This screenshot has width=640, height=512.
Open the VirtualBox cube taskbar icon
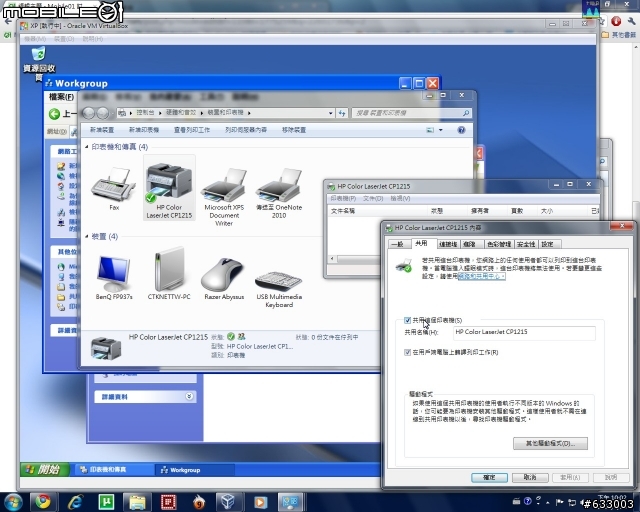click(227, 502)
